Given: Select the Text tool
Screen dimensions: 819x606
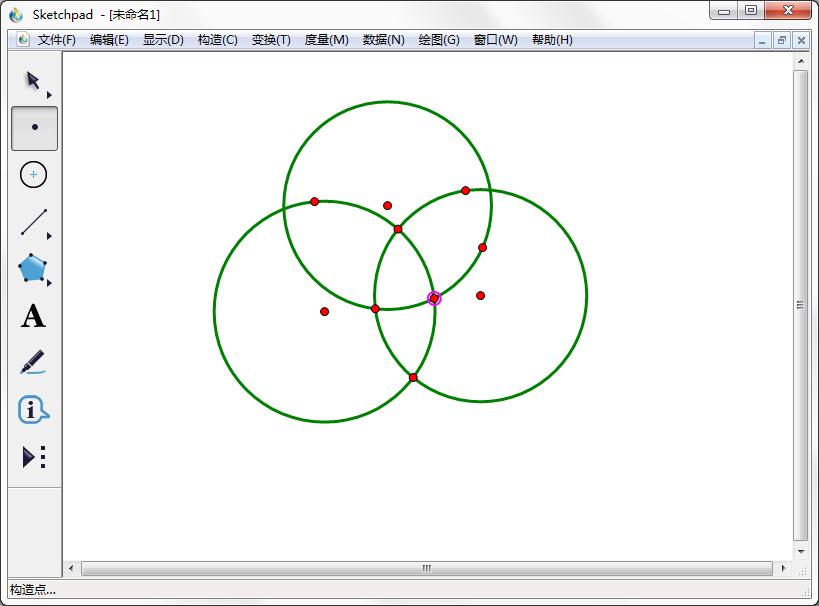Looking at the screenshot, I should coord(33,316).
